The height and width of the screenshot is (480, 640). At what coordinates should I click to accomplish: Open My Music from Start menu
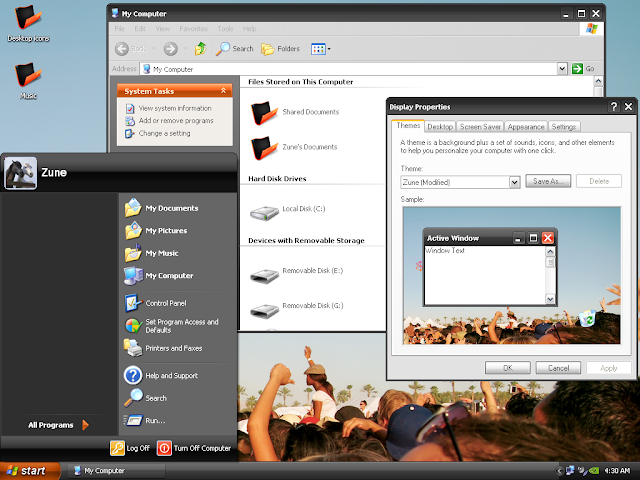tap(152, 253)
